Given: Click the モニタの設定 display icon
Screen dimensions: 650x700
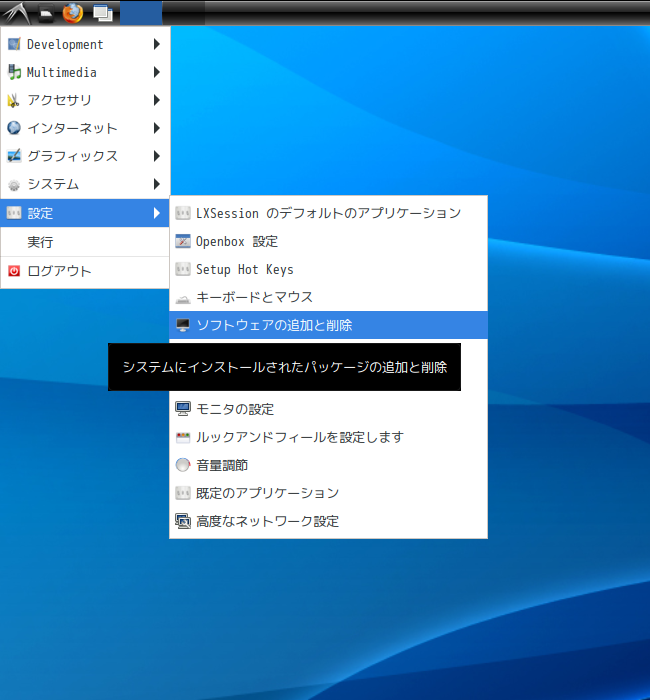Looking at the screenshot, I should 183,409.
